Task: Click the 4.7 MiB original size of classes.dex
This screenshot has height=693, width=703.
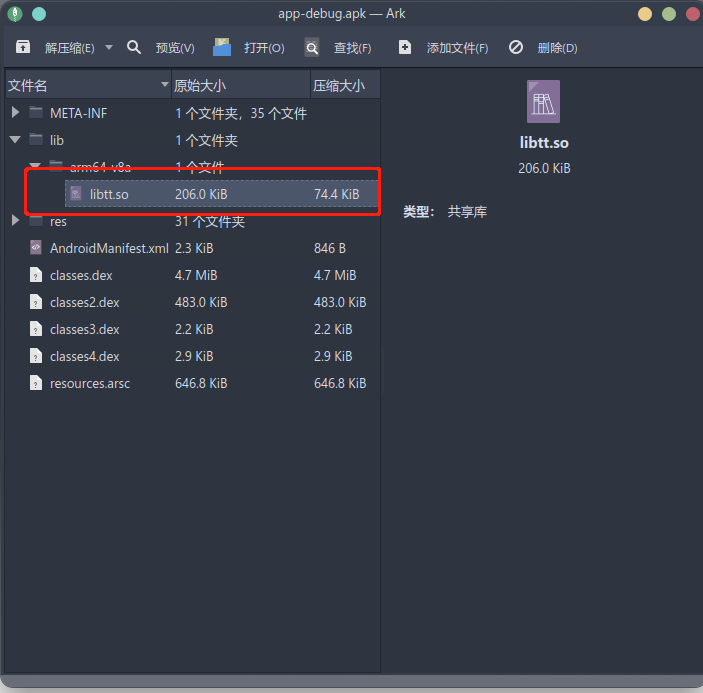Action: [196, 275]
